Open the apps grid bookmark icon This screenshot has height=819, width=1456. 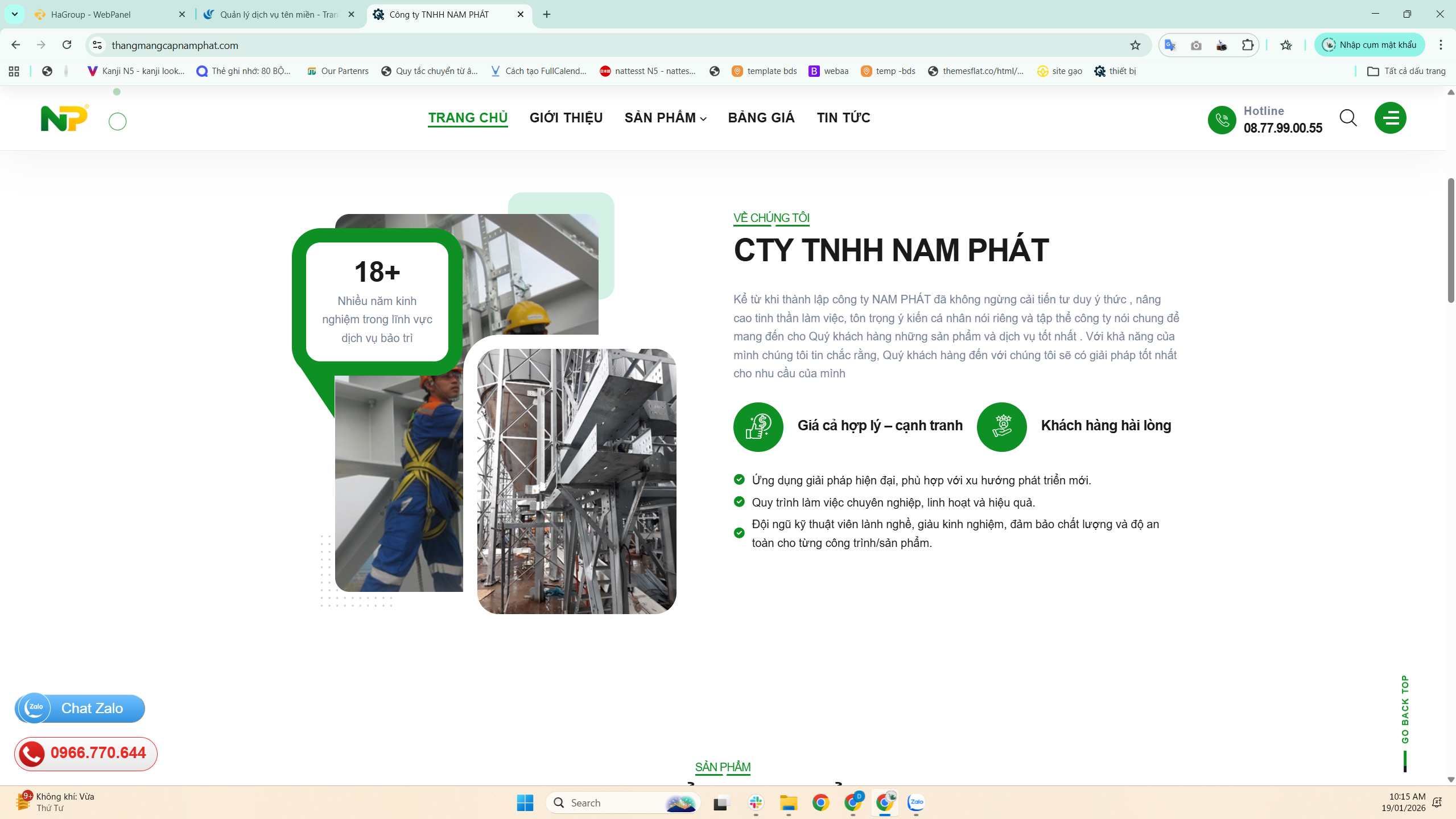[14, 71]
